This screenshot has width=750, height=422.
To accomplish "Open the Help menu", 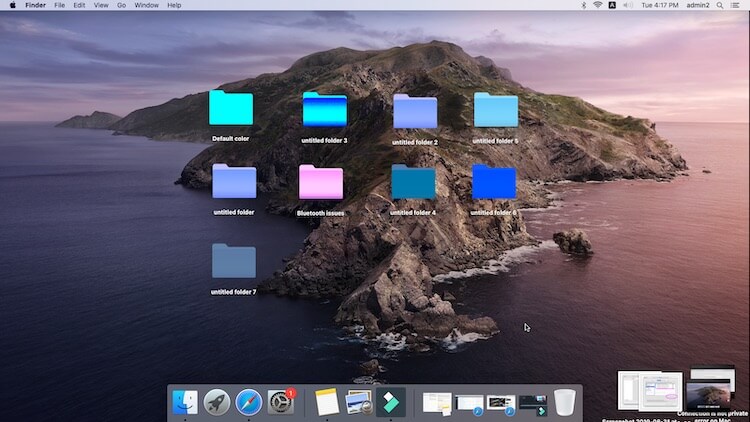I will click(x=174, y=5).
